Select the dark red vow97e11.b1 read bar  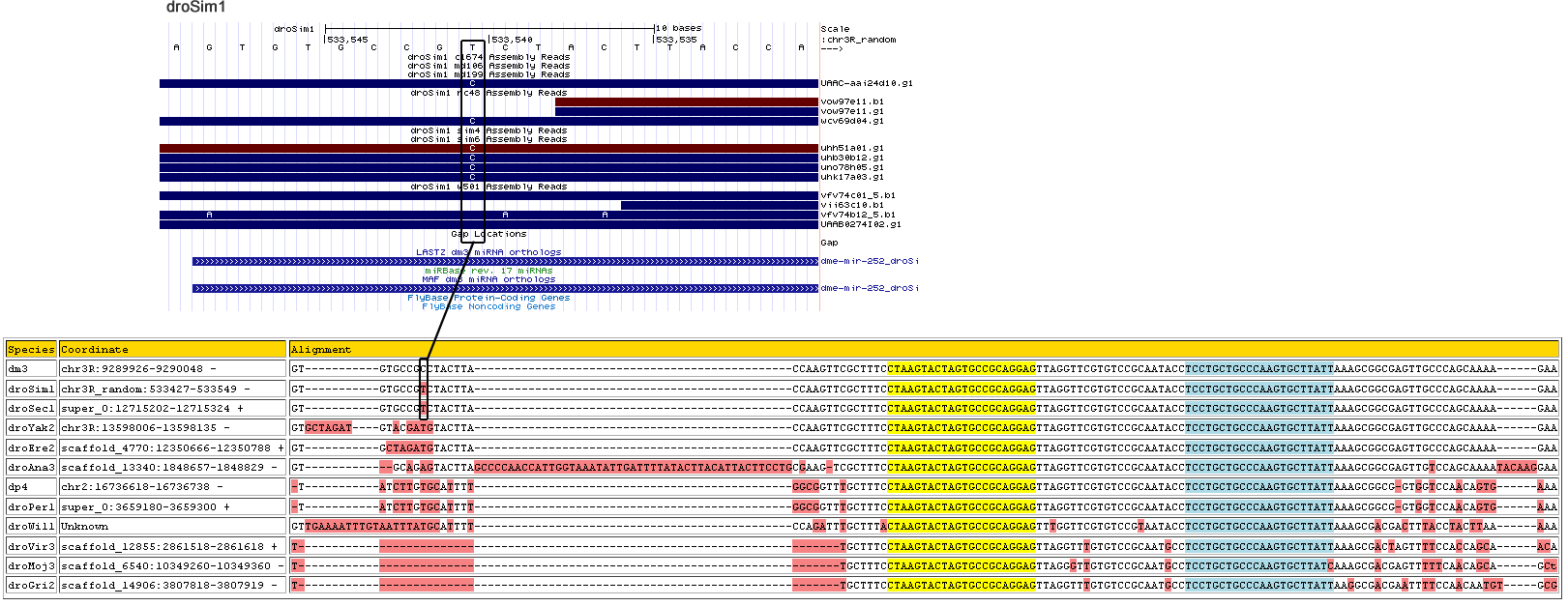pyautogui.click(x=686, y=101)
